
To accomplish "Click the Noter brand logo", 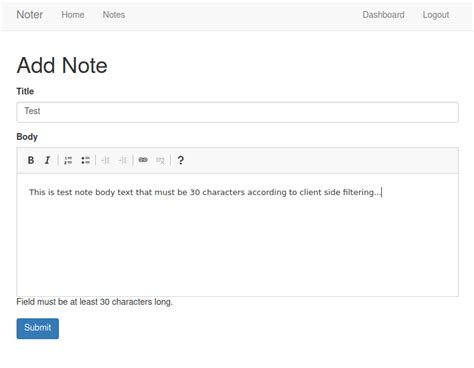I will (30, 15).
